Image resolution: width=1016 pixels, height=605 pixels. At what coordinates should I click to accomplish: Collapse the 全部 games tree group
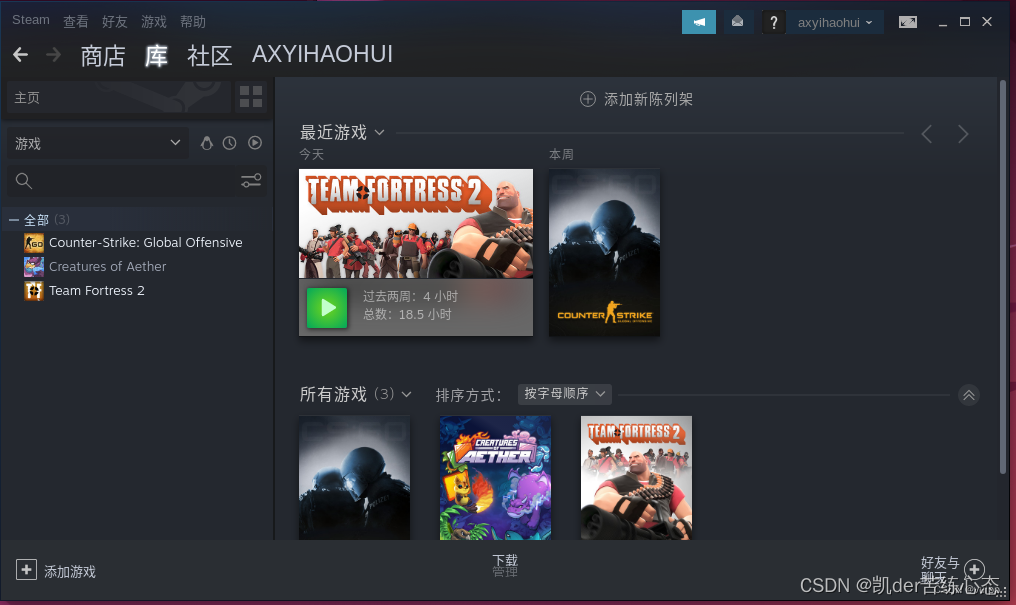(x=14, y=220)
